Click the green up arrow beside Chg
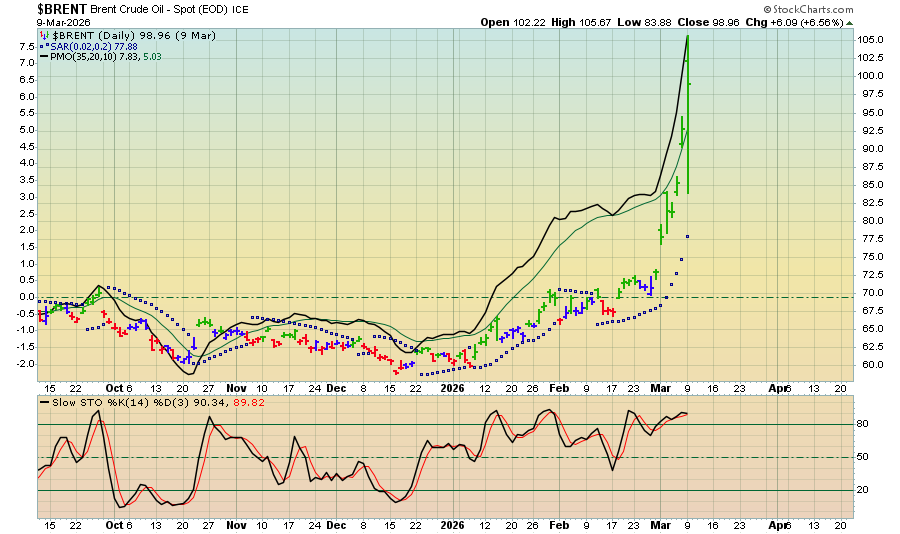 pos(848,21)
